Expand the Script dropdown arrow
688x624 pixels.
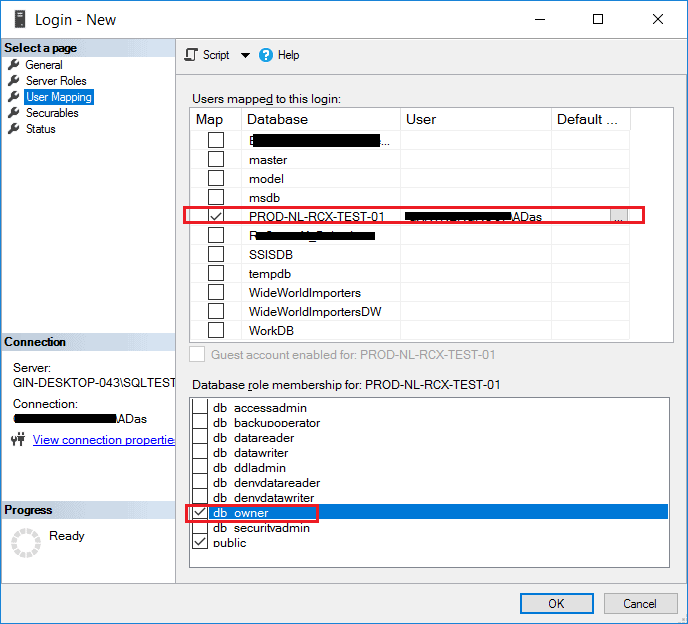pos(245,55)
